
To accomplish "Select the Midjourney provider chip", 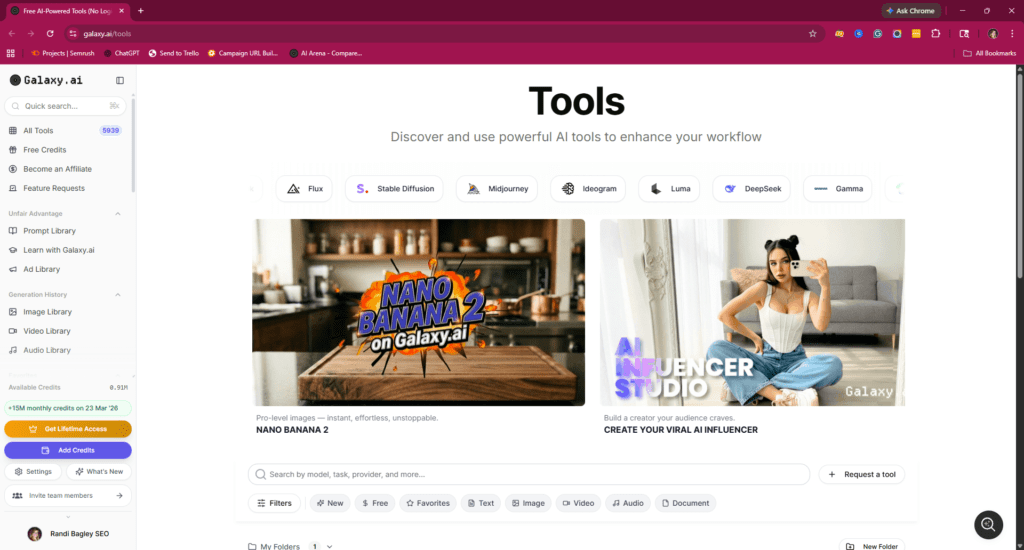I will coord(497,189).
